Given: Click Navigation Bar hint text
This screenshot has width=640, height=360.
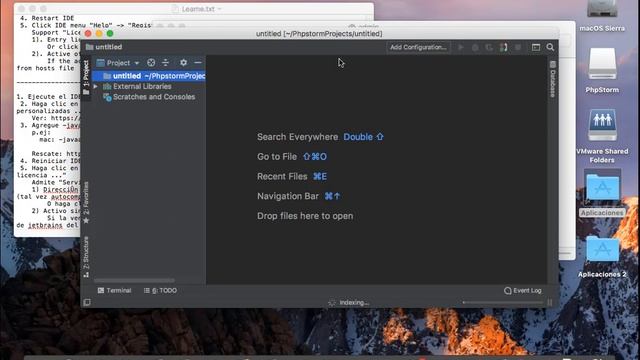Looking at the screenshot, I should [x=288, y=196].
